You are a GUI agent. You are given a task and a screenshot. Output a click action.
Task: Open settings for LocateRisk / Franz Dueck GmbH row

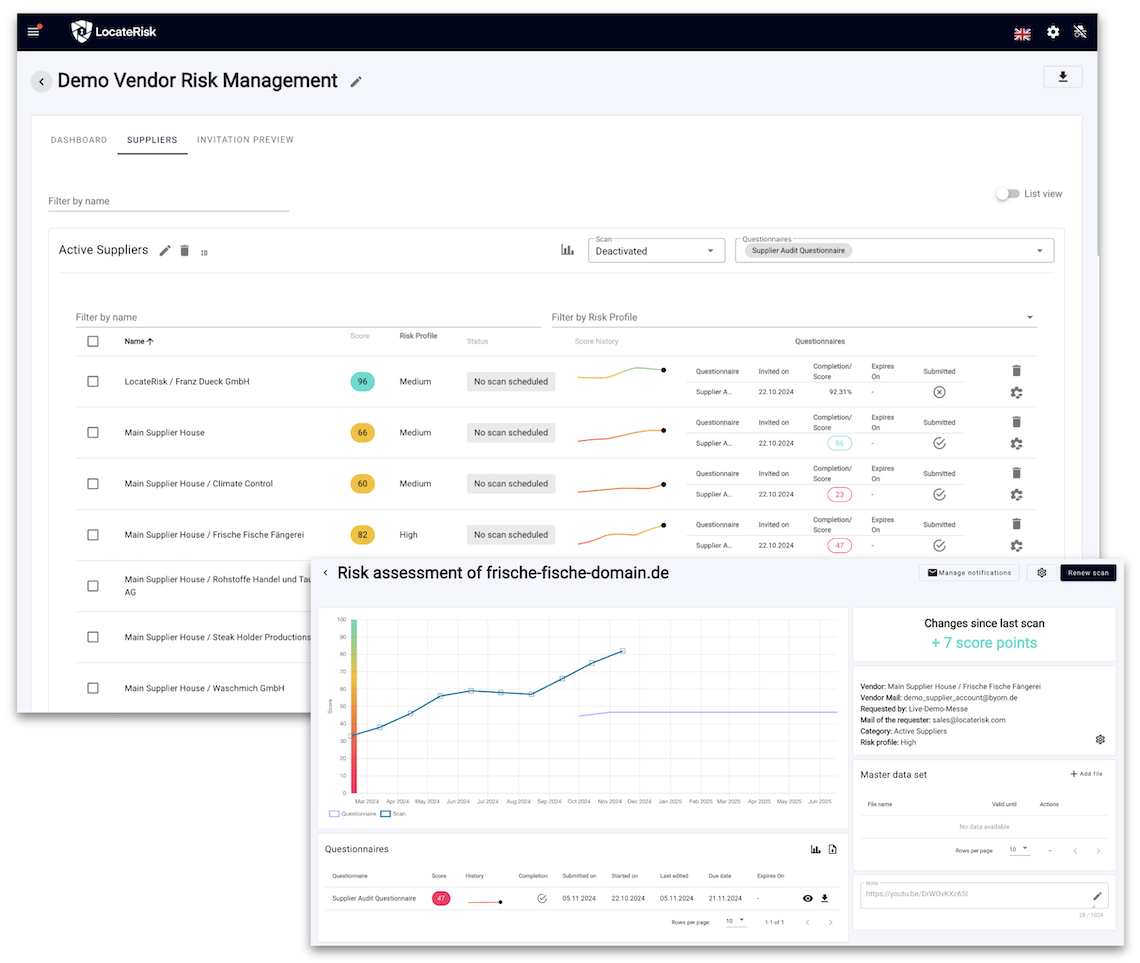coord(1016,392)
